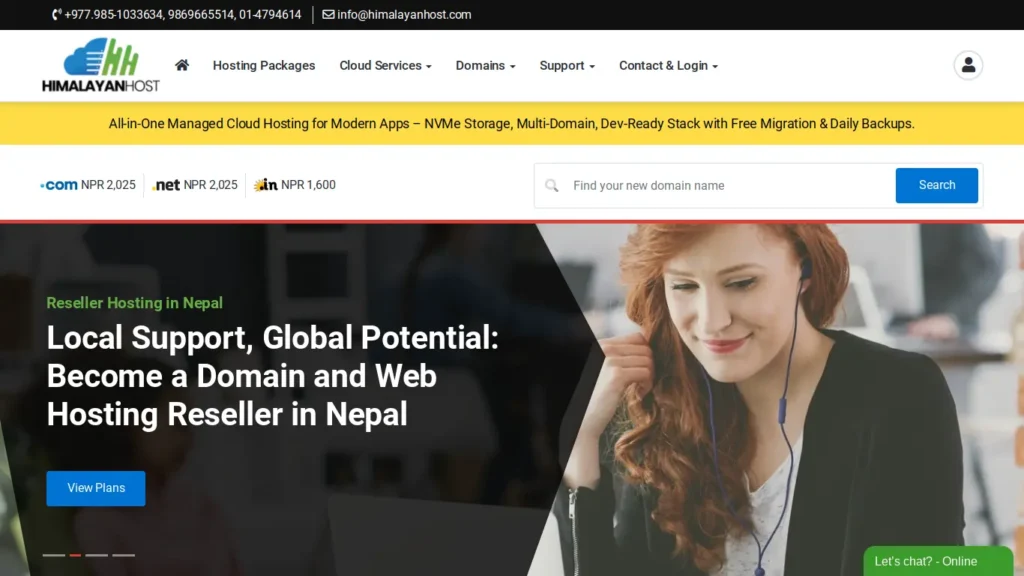Click the magnifying glass in the domain search field
The height and width of the screenshot is (576, 1024).
click(x=552, y=185)
